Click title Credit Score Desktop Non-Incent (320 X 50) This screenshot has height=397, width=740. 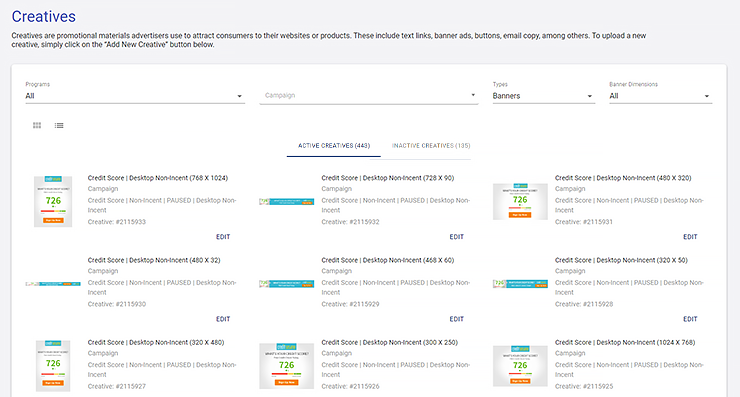(x=621, y=260)
